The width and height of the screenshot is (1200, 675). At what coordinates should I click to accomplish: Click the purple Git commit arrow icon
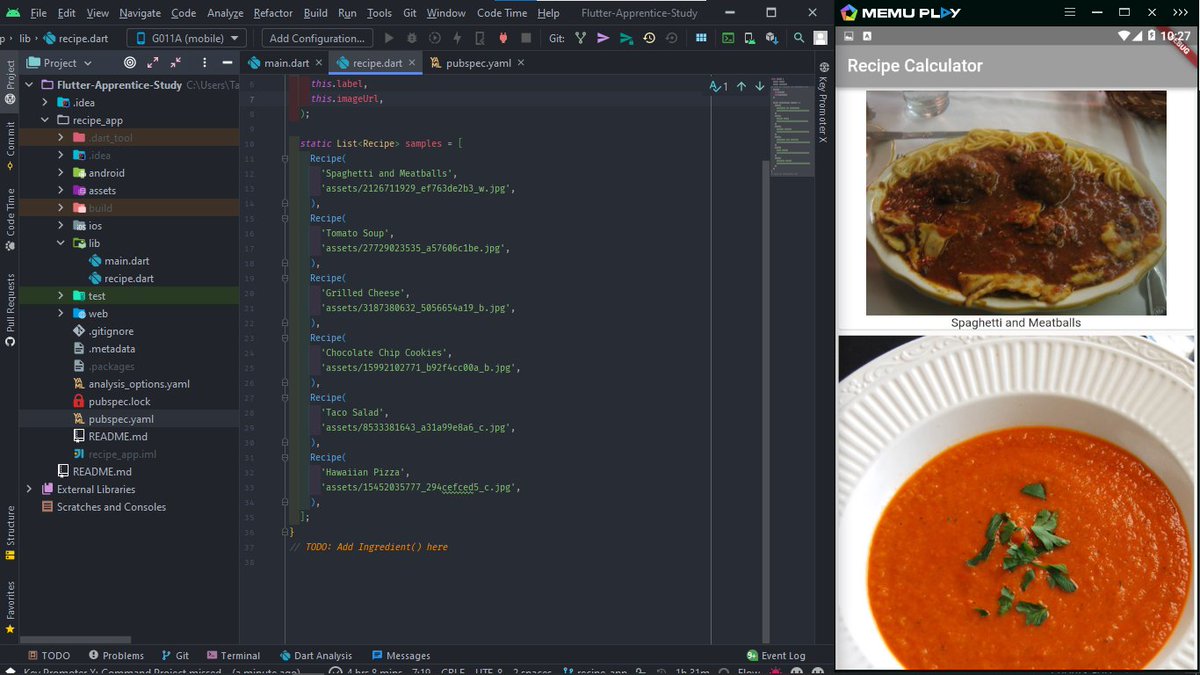pyautogui.click(x=603, y=38)
